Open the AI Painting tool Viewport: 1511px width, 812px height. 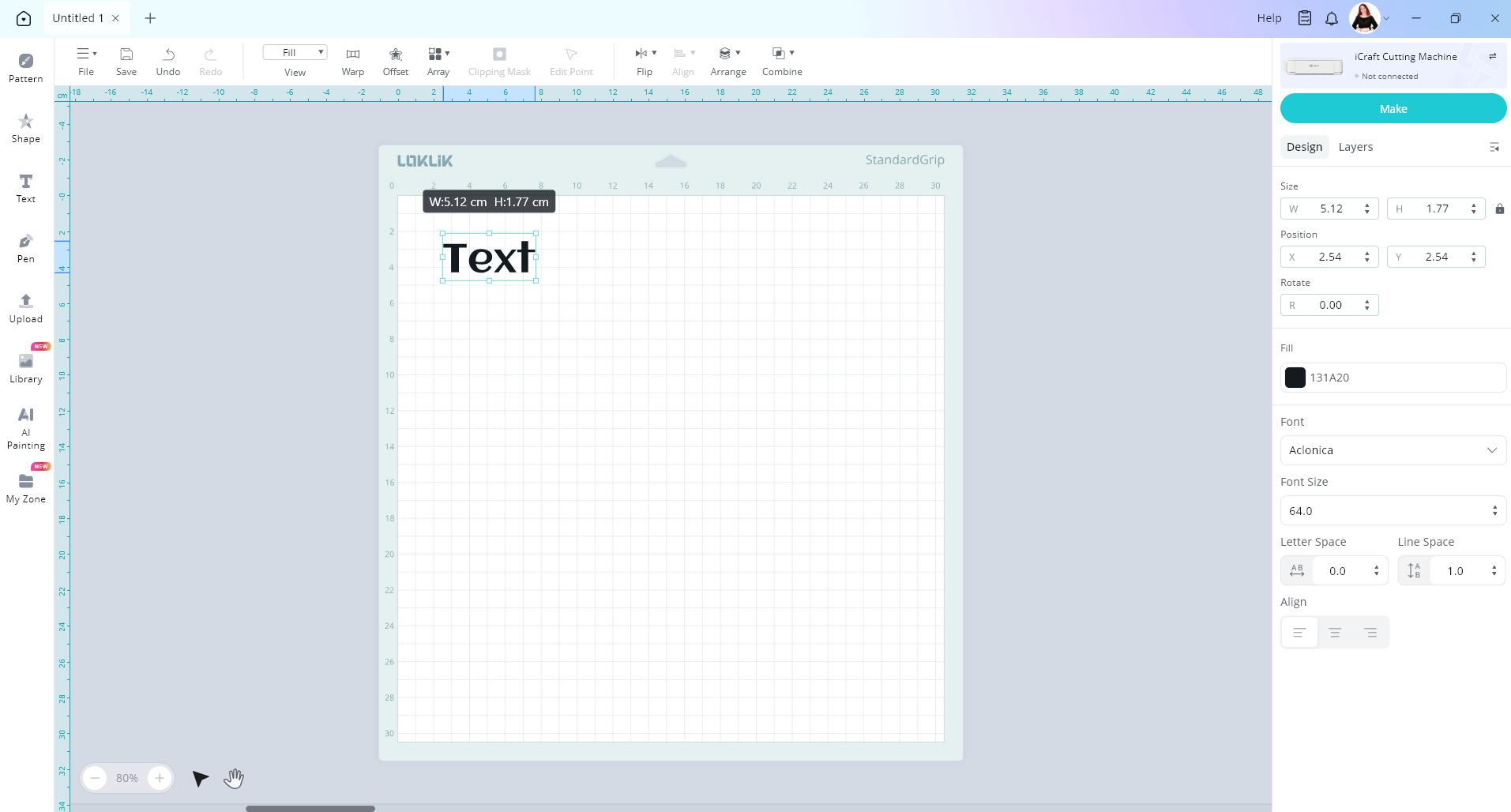click(26, 427)
